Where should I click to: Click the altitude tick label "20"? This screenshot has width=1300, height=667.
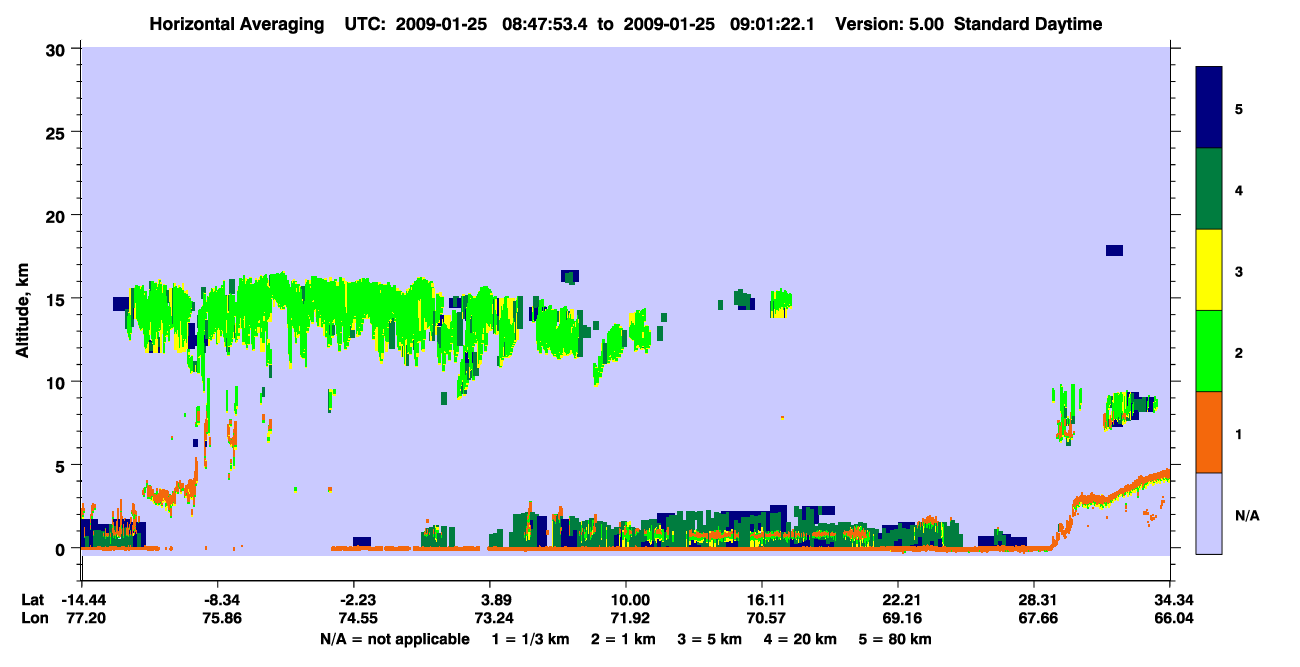point(57,215)
